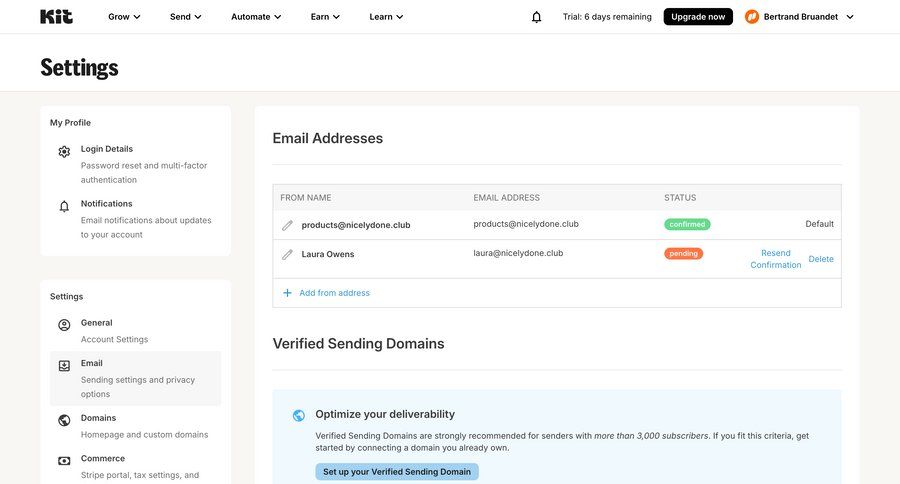
Task: Click Add from address link
Action: [334, 293]
